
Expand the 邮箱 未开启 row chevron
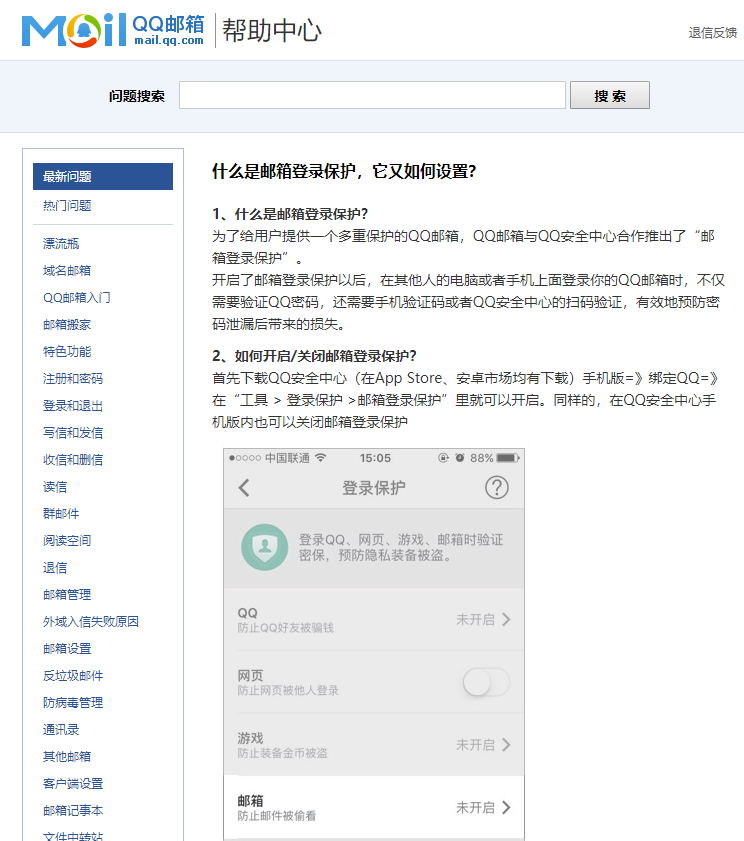[x=506, y=807]
